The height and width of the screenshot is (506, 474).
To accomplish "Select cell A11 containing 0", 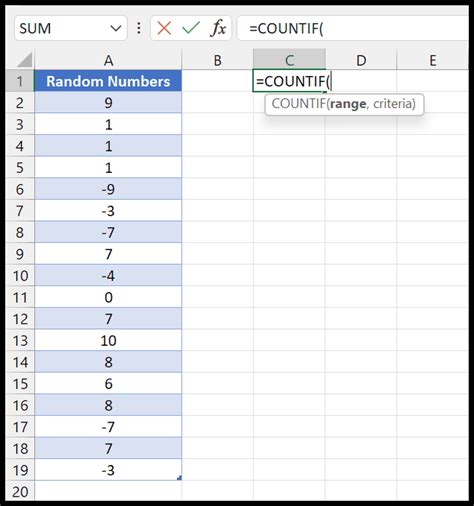I will [108, 297].
